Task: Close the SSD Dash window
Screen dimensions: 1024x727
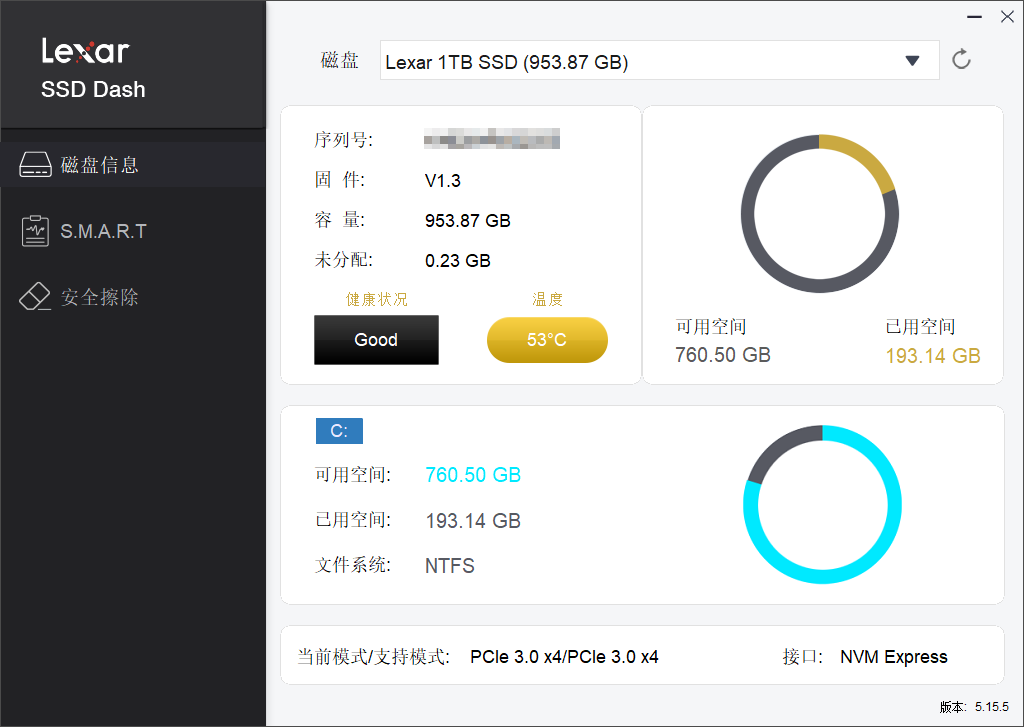Action: [1008, 17]
